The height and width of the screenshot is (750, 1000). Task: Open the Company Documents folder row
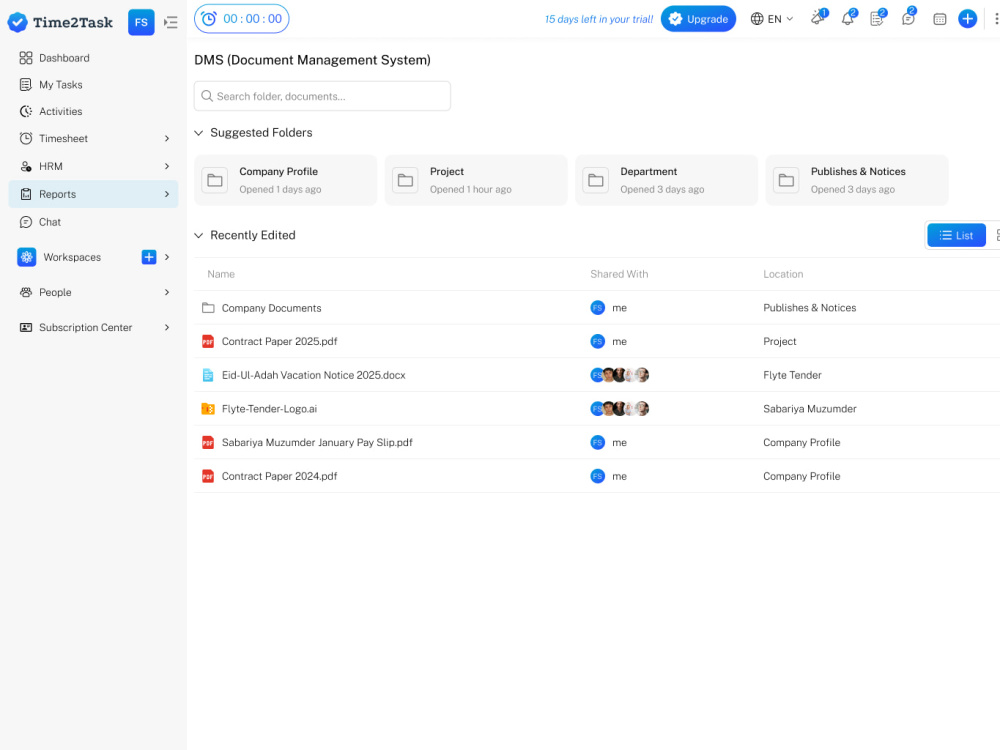[597, 308]
